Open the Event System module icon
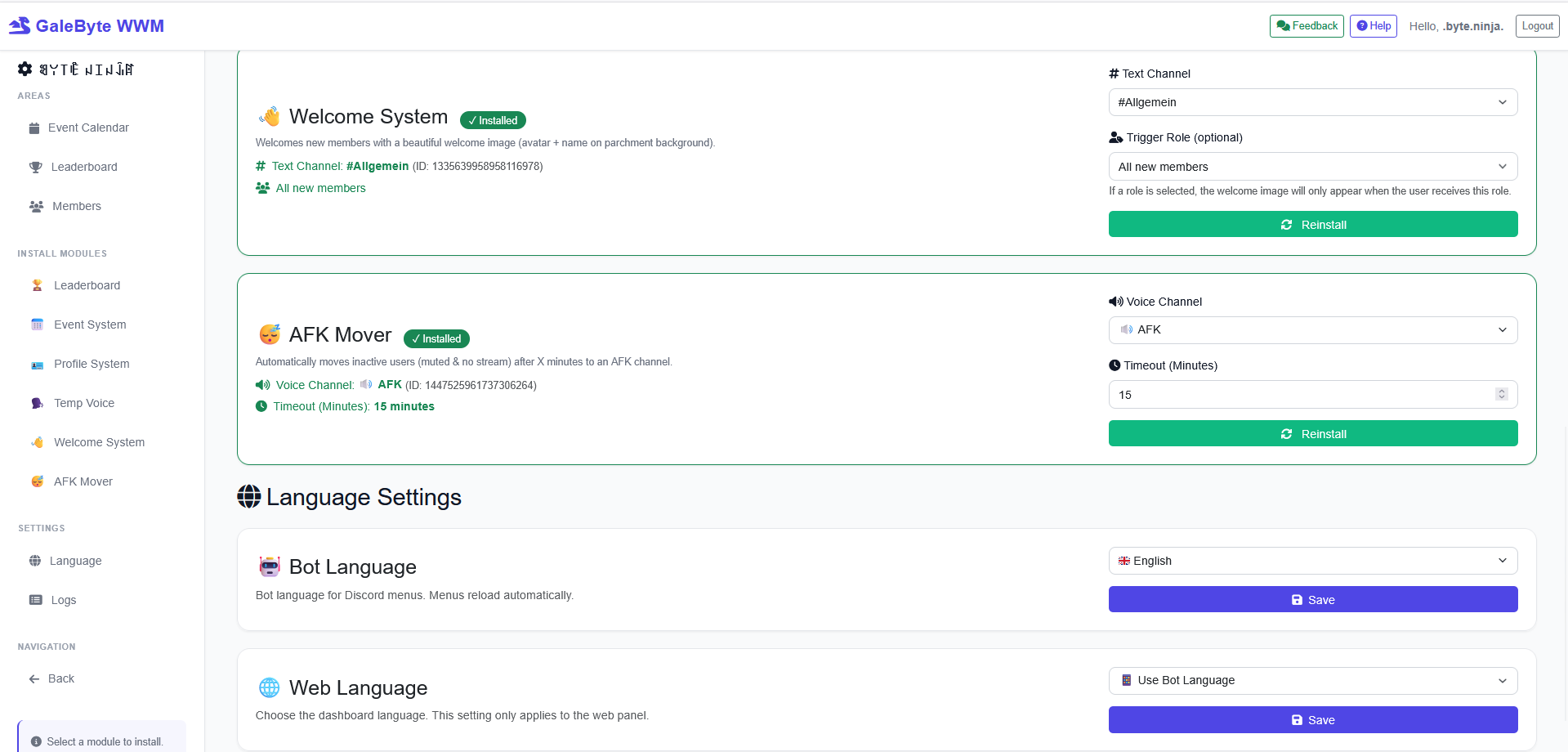 coord(37,324)
